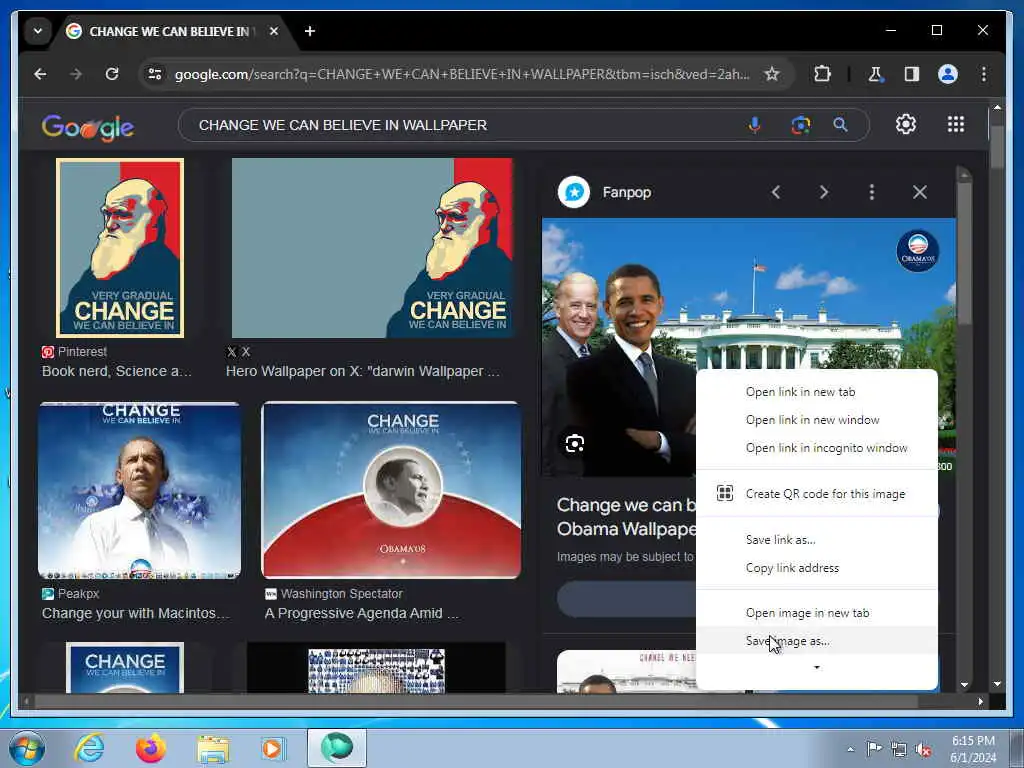The height and width of the screenshot is (768, 1024).
Task: Open Peakpx Obama wallpaper thumbnail
Action: click(139, 490)
